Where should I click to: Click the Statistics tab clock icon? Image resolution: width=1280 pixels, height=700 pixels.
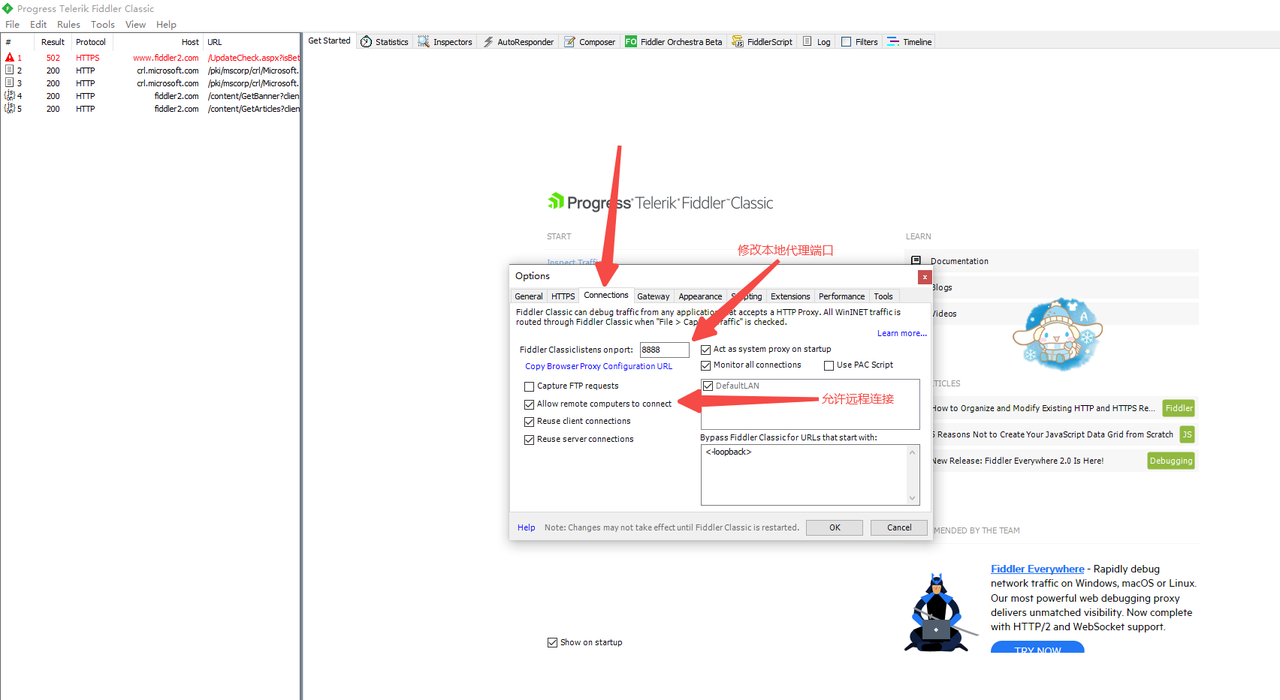tap(366, 42)
